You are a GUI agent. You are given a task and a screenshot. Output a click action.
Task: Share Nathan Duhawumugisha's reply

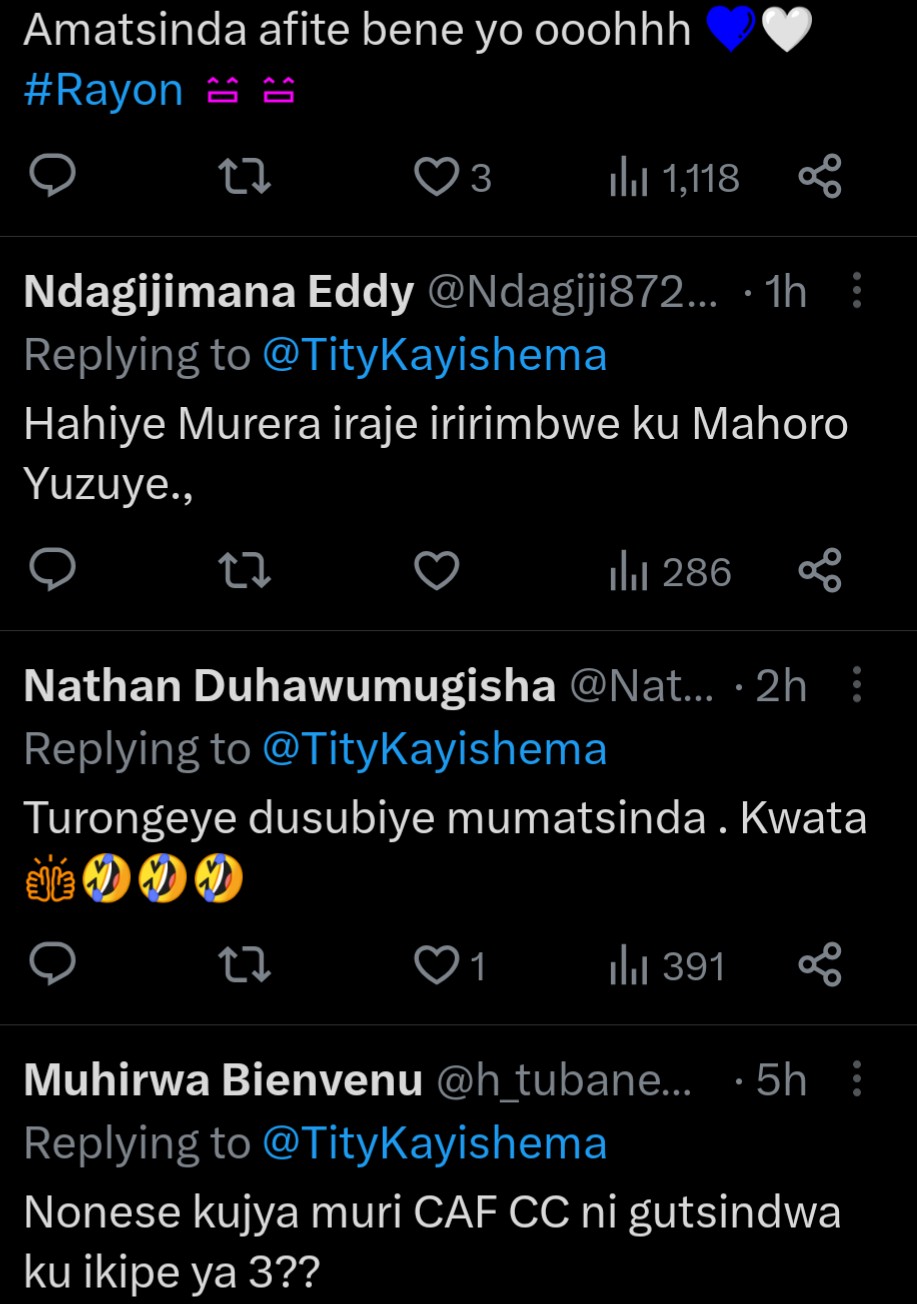(820, 966)
